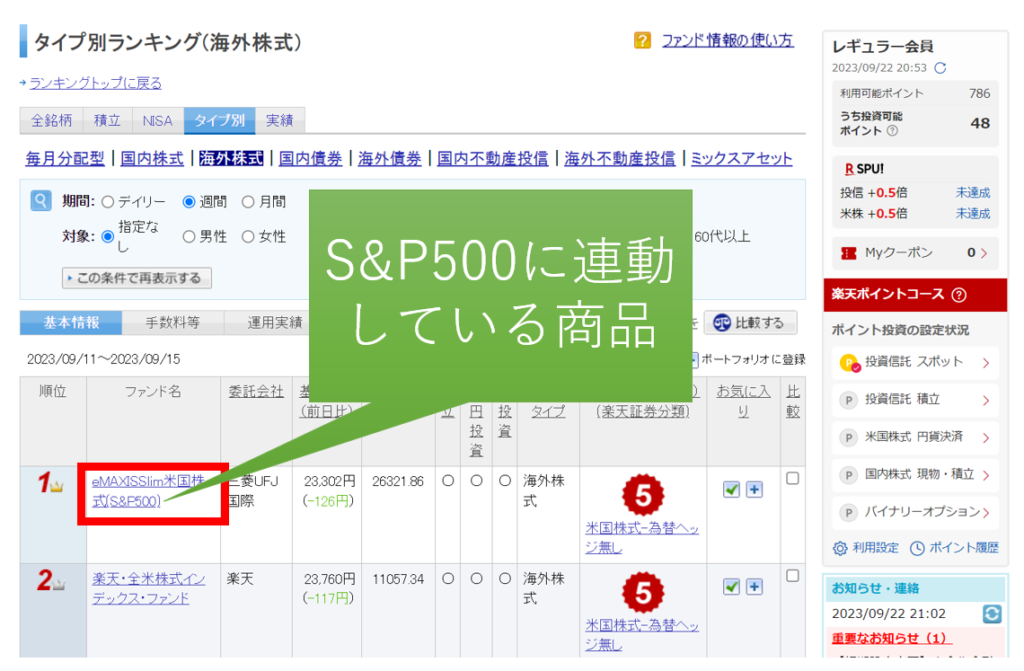This screenshot has height=671, width=1024.
Task: Click the refresh icon next to 2023/09/22 20:53
Action: (x=940, y=68)
